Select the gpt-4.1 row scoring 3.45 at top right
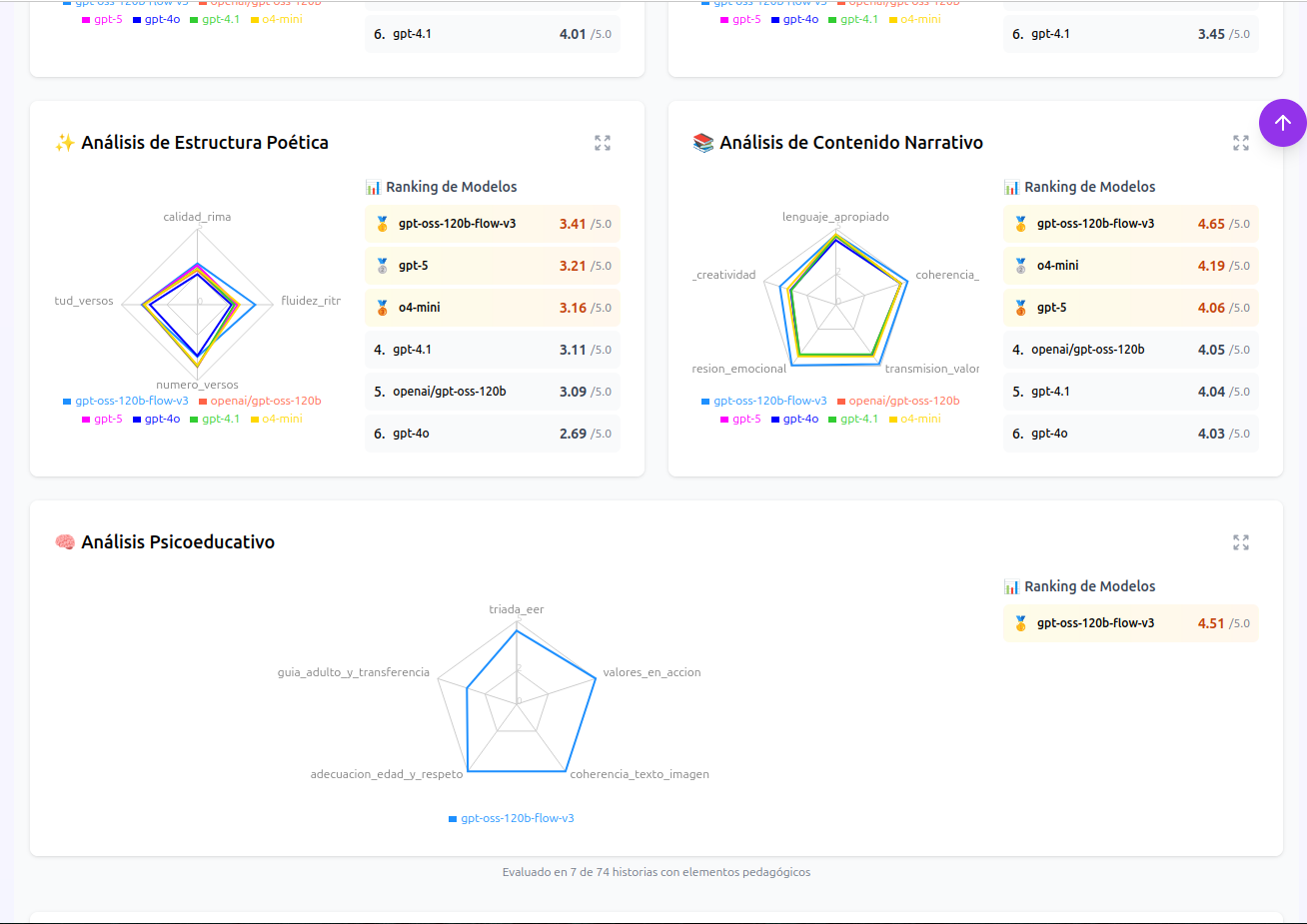Image resolution: width=1307 pixels, height=924 pixels. coord(1131,34)
